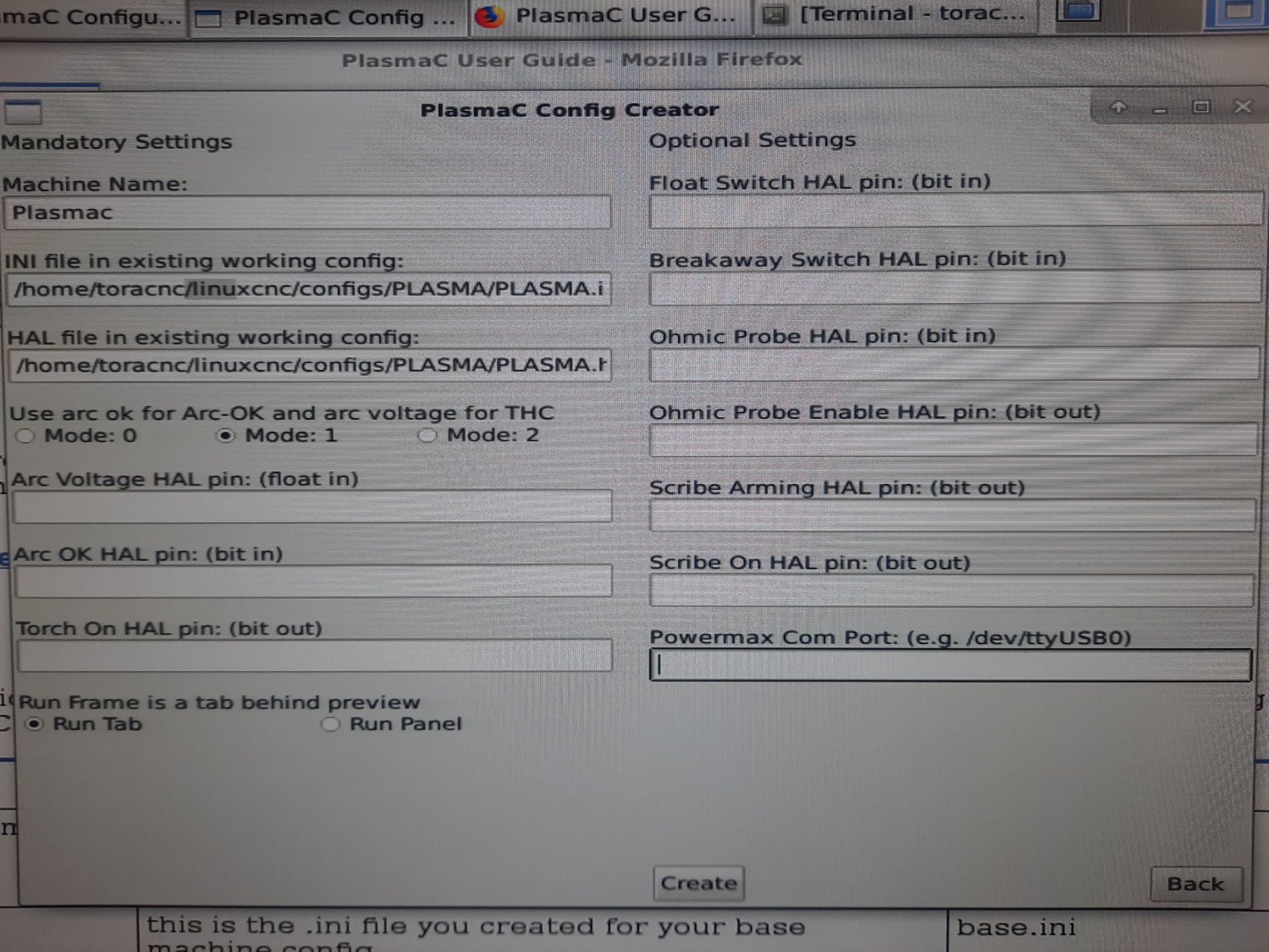Click the 'base.ini' text in Firefox page

click(1016, 927)
